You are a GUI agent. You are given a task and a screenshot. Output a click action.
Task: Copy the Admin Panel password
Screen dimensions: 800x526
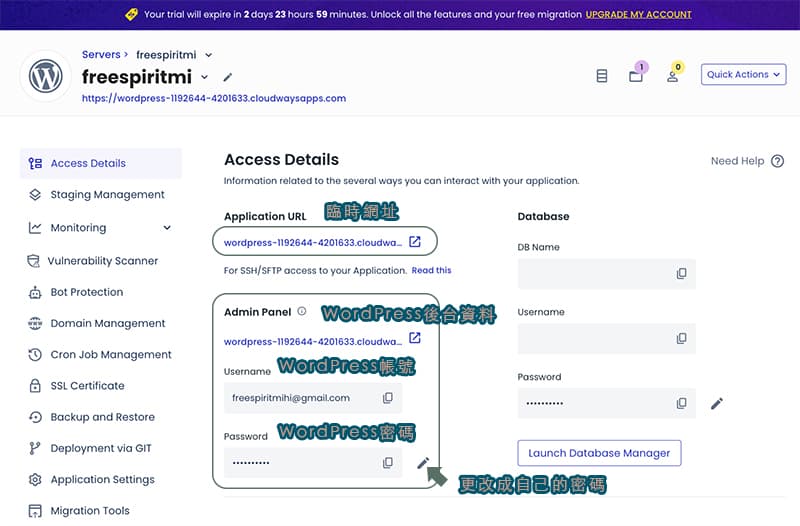point(388,462)
